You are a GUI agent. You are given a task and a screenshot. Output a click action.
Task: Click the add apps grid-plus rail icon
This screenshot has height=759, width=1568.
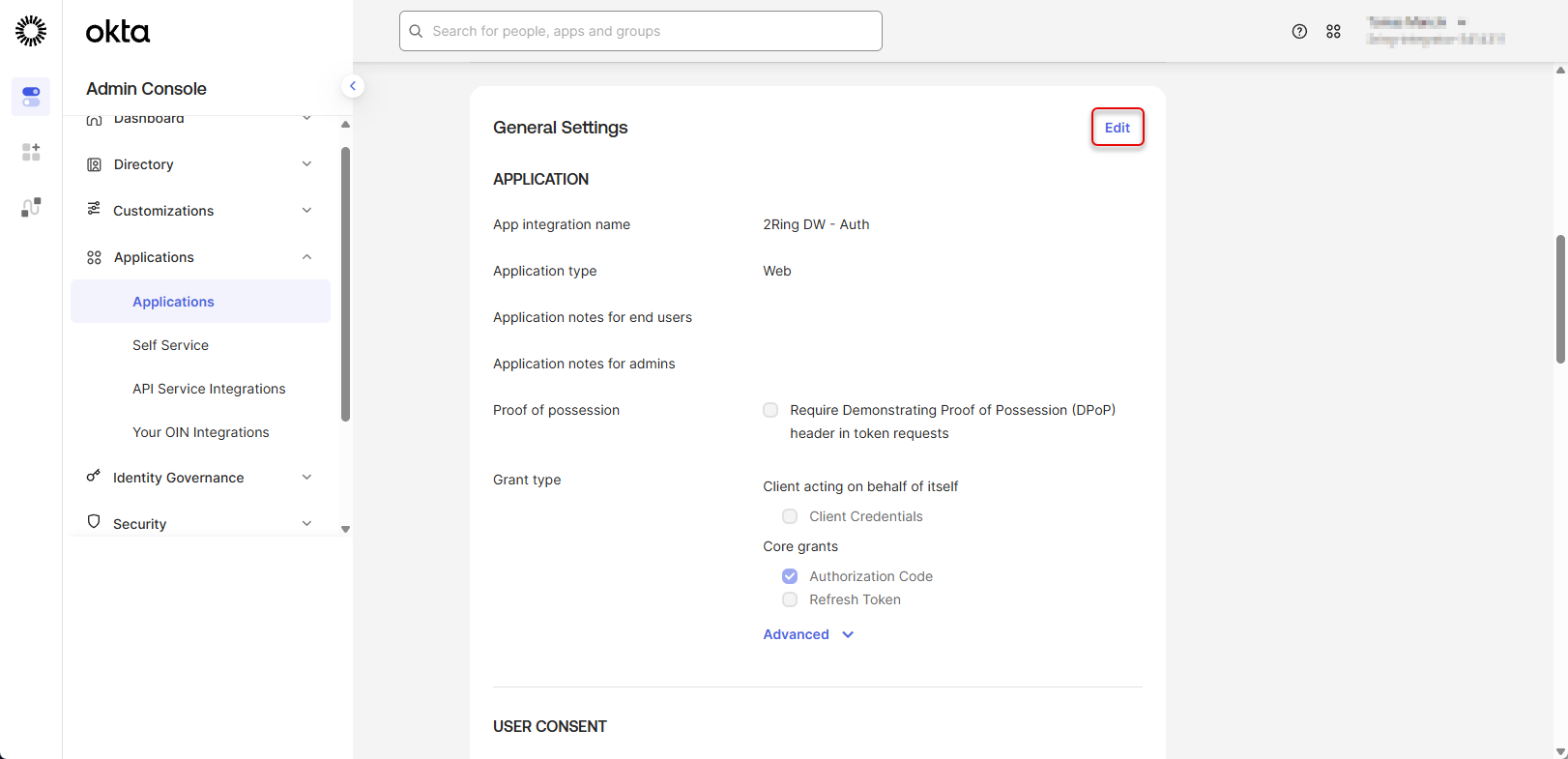click(31, 152)
